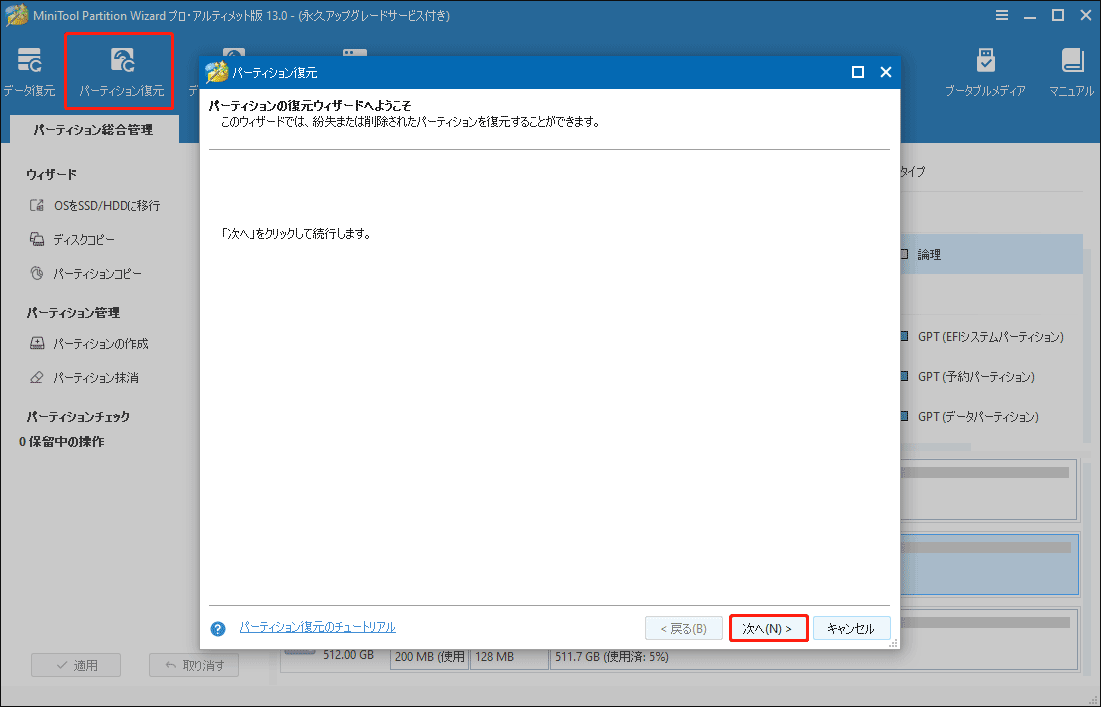Click the 適用 button
The width and height of the screenshot is (1101, 707).
pos(76,665)
